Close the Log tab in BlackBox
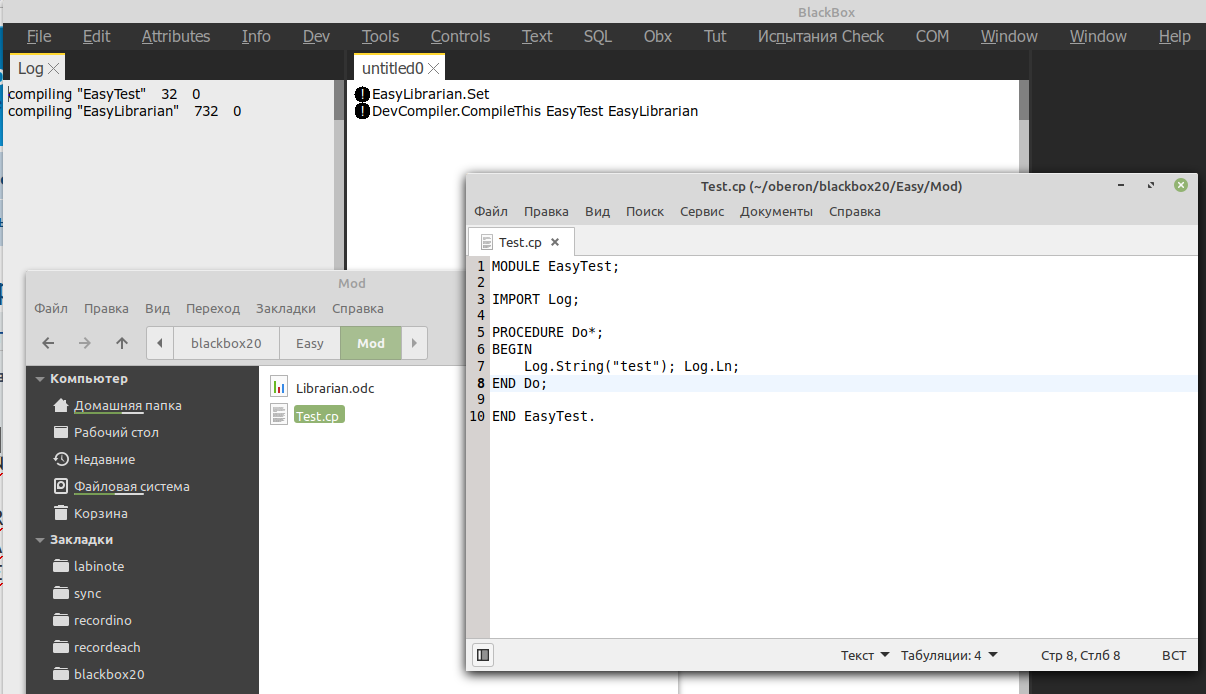 [54, 69]
